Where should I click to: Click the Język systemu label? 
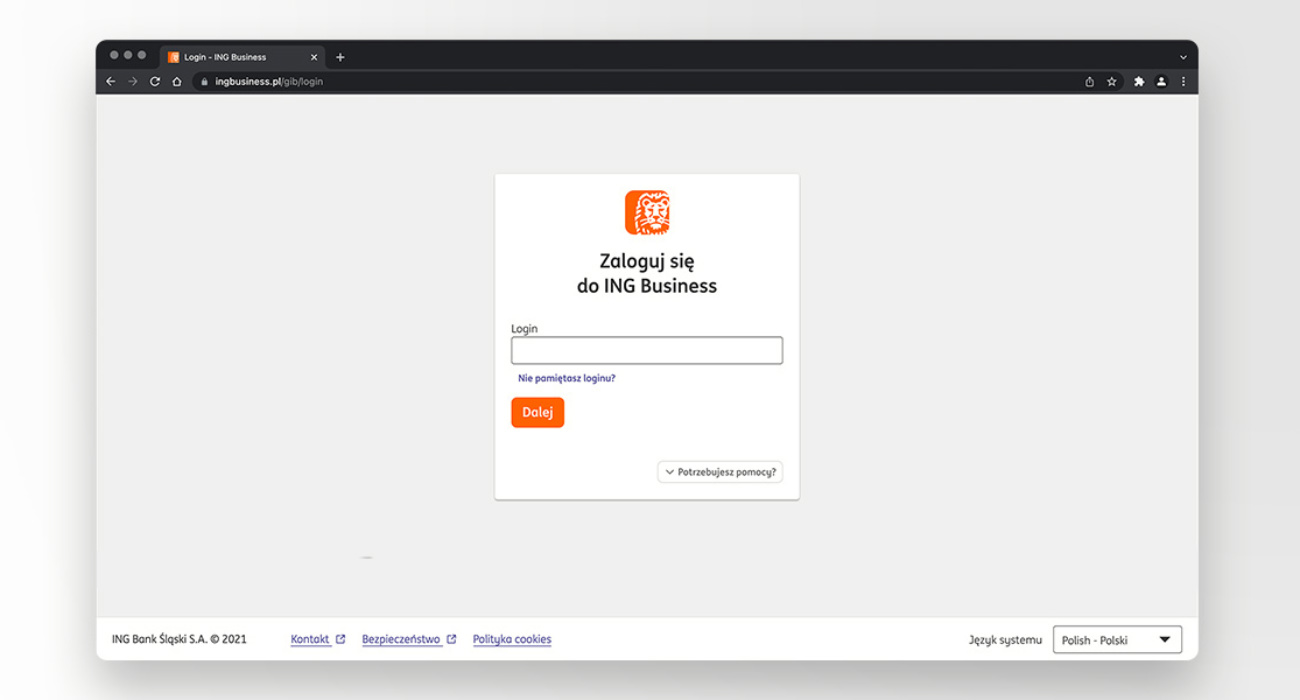point(1005,640)
